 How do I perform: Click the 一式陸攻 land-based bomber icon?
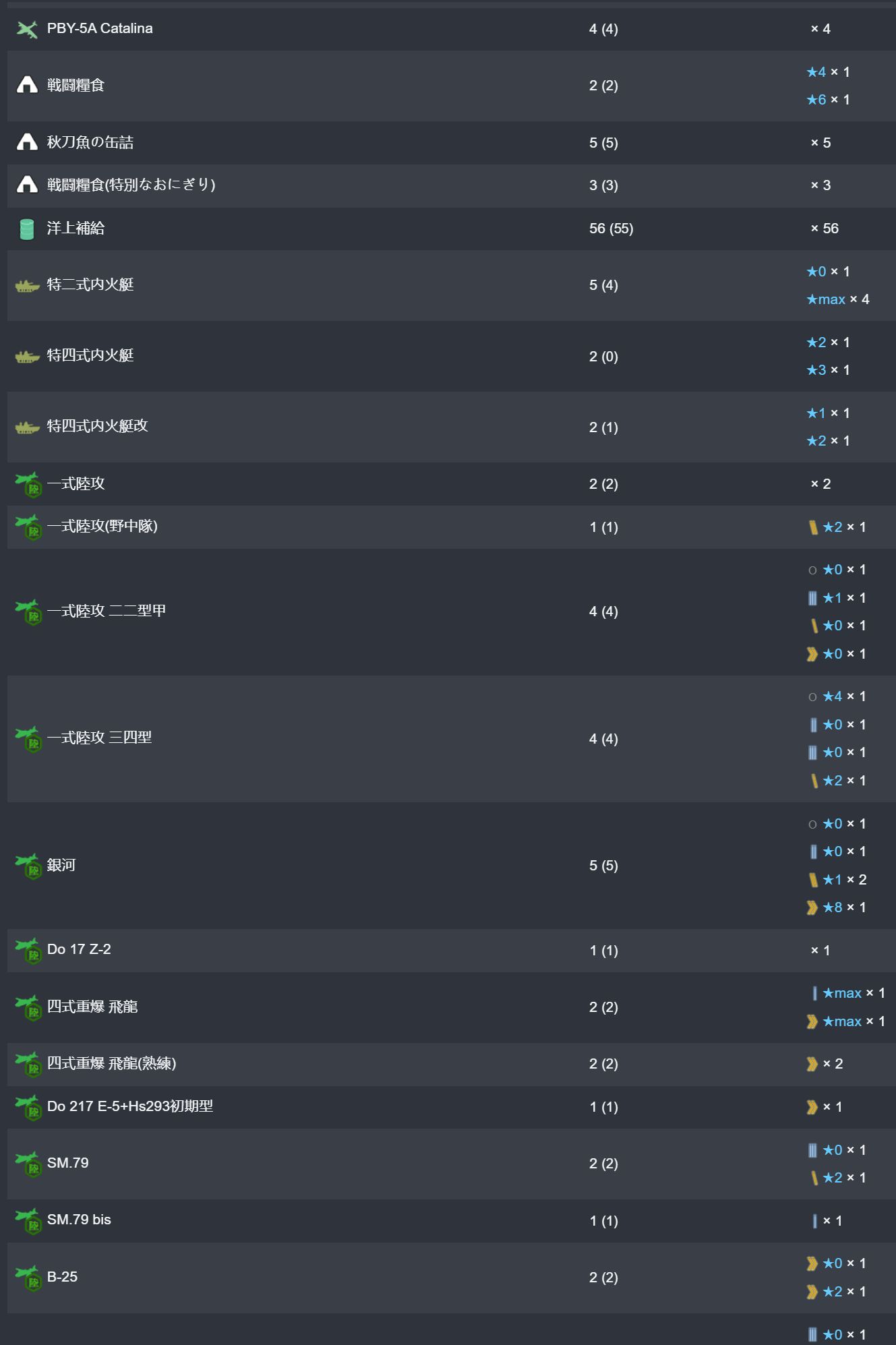click(x=28, y=484)
